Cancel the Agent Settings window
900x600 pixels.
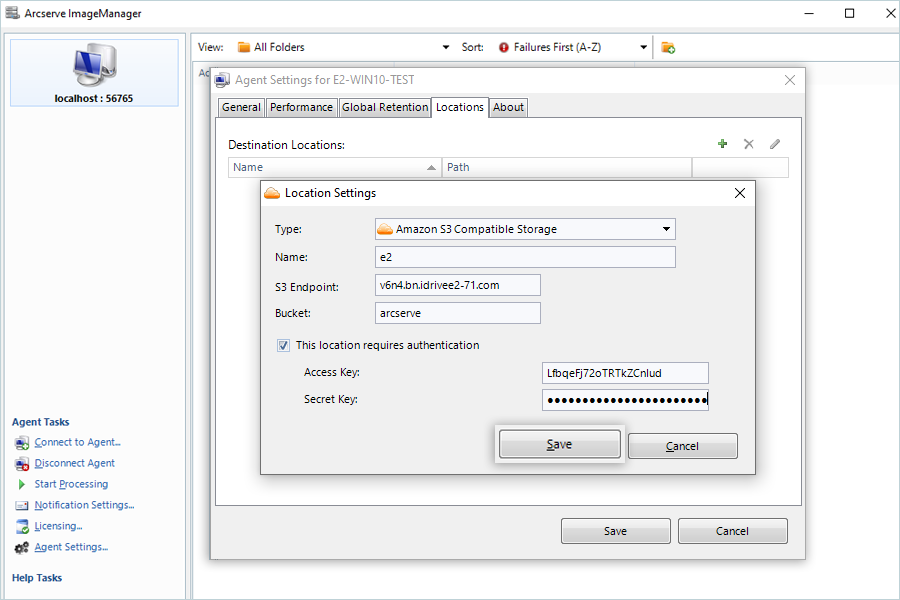[732, 531]
